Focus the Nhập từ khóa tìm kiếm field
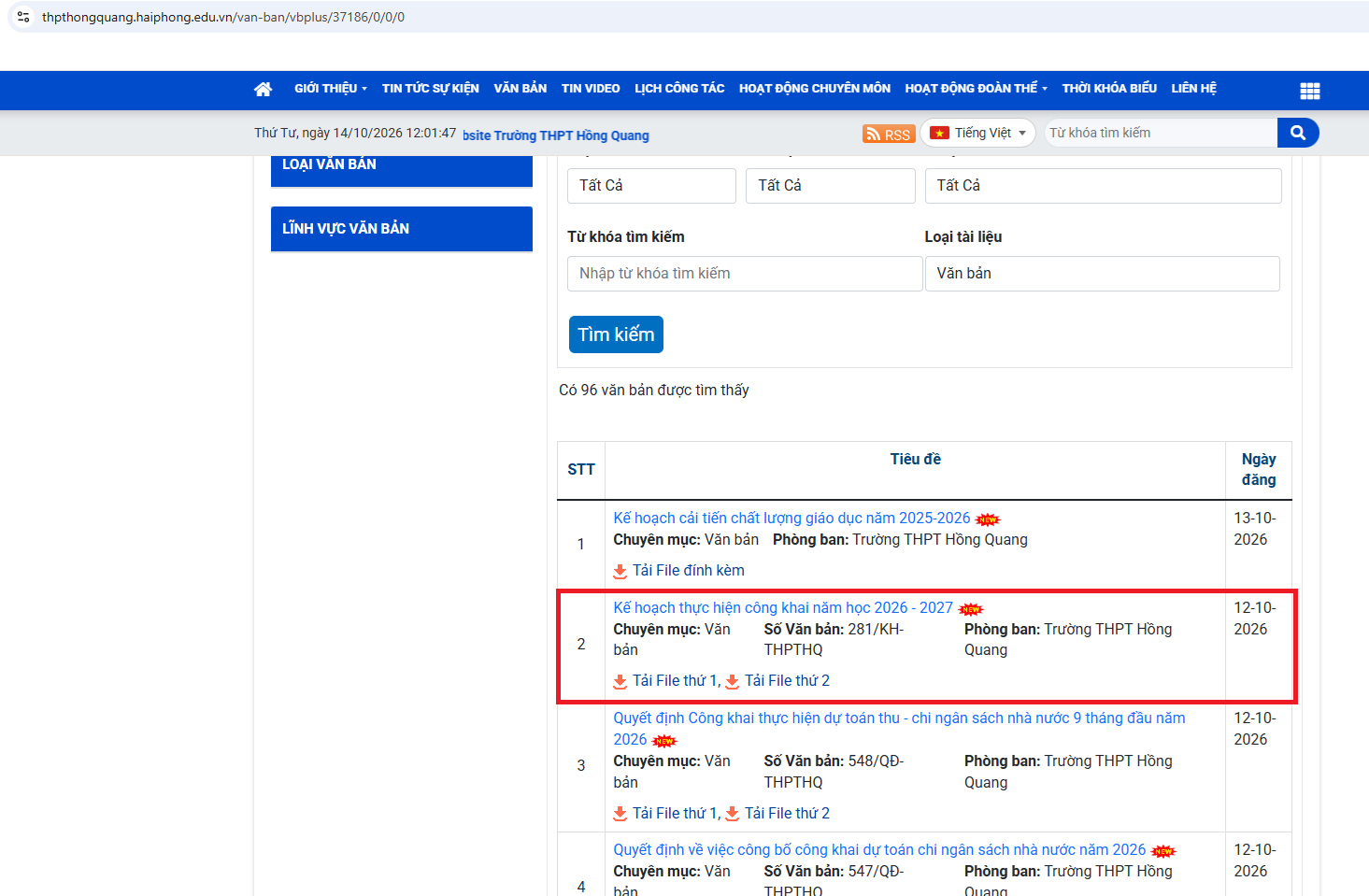Screen dimensions: 1369x896 pos(745,274)
